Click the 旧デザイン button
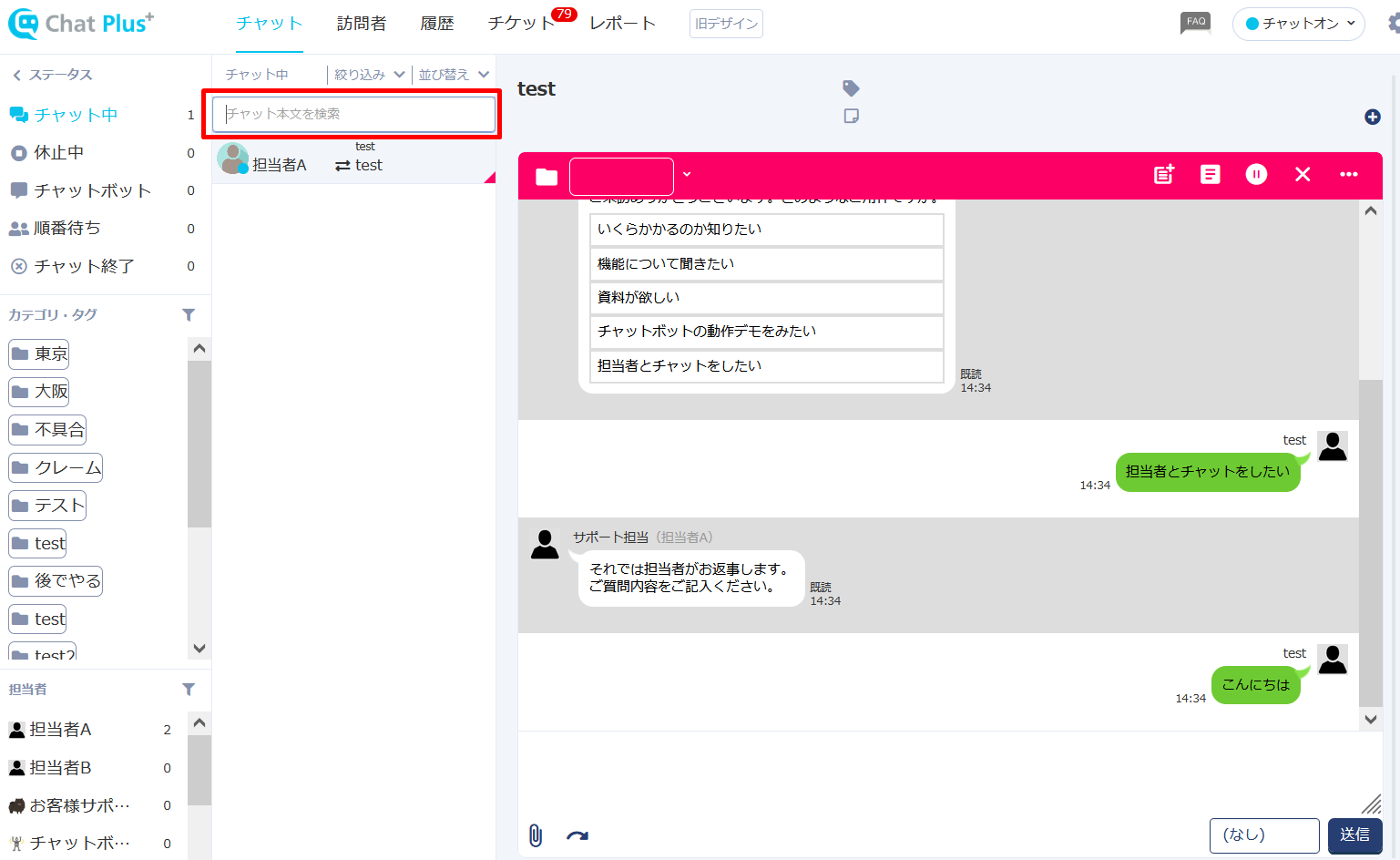Screen dimensions: 1400x860 tap(726, 24)
